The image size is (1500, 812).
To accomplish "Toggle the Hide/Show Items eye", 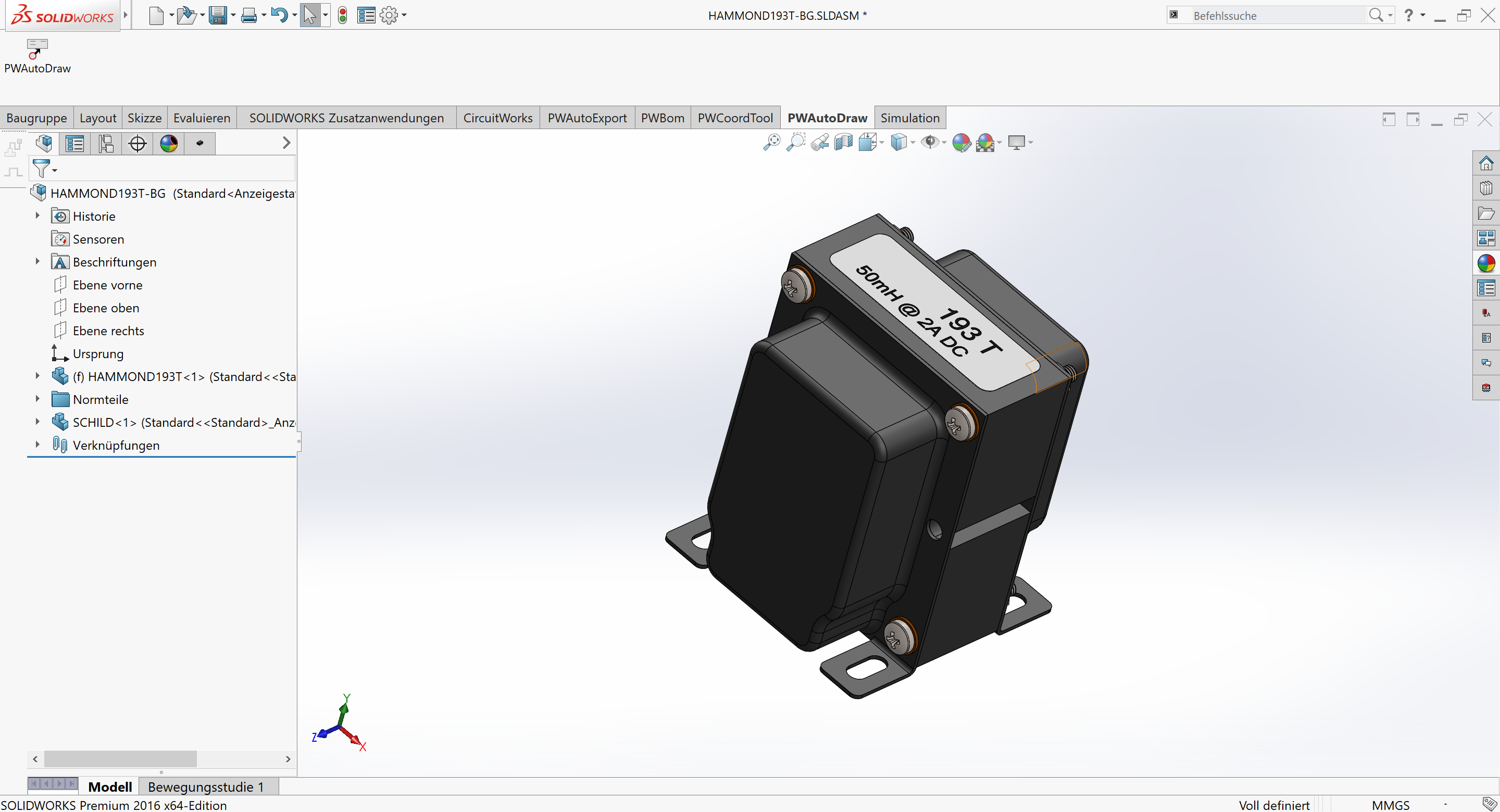I will [x=931, y=143].
